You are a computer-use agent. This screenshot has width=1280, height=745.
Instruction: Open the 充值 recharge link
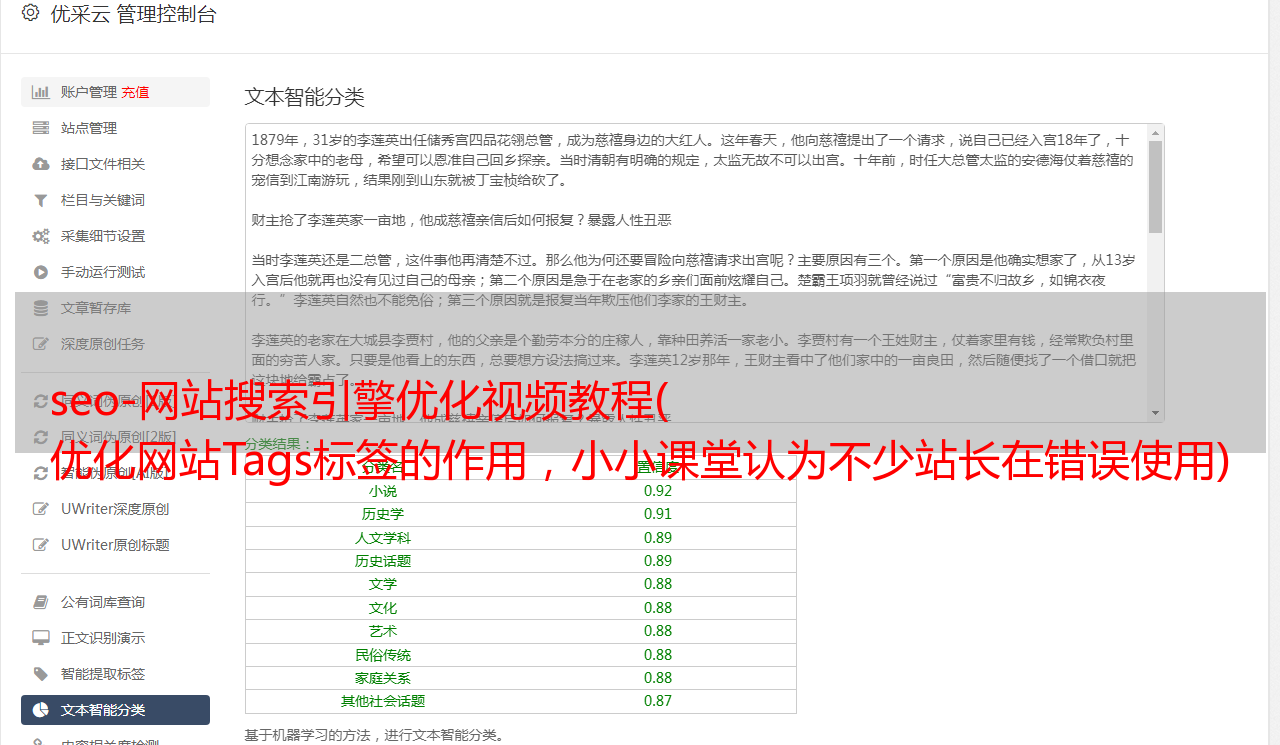[x=135, y=92]
